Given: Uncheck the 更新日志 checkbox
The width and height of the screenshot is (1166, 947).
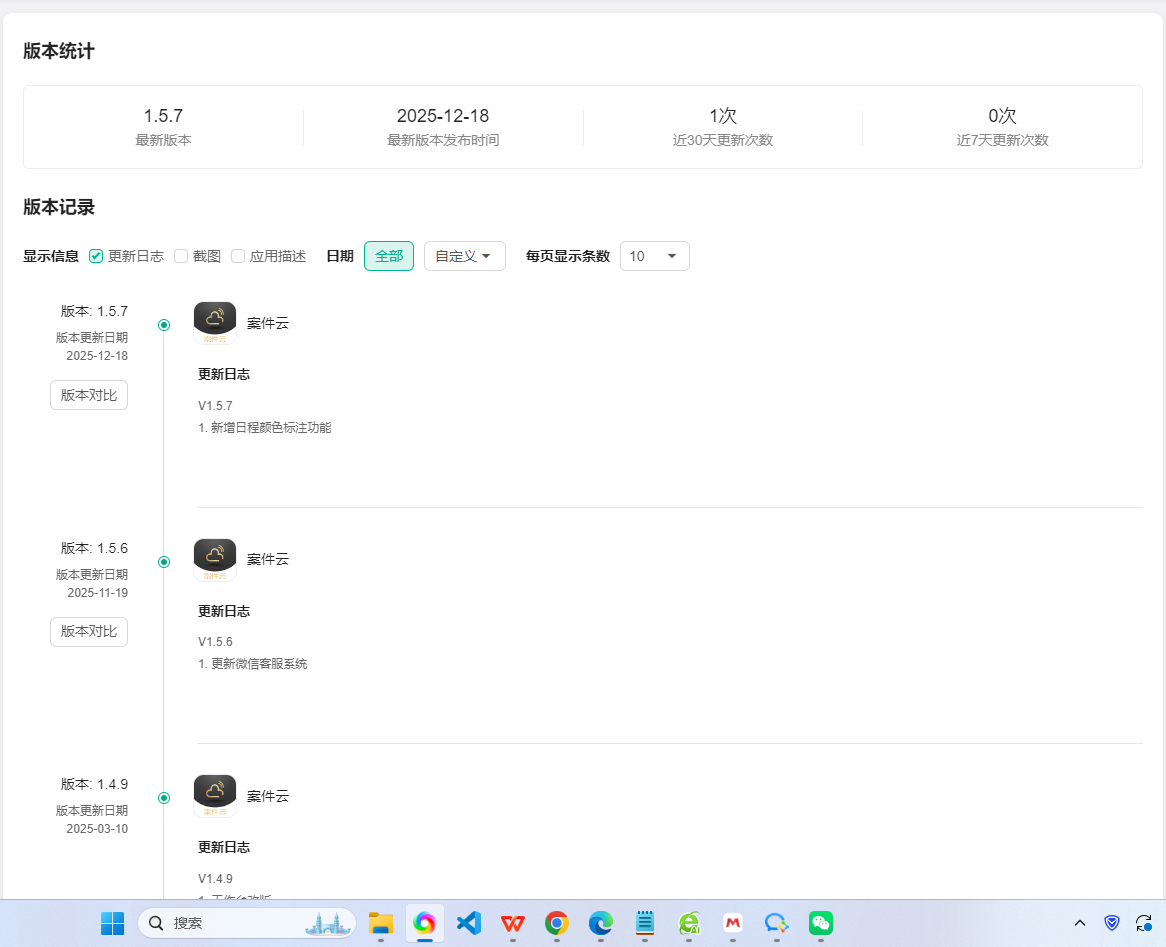Looking at the screenshot, I should (96, 256).
